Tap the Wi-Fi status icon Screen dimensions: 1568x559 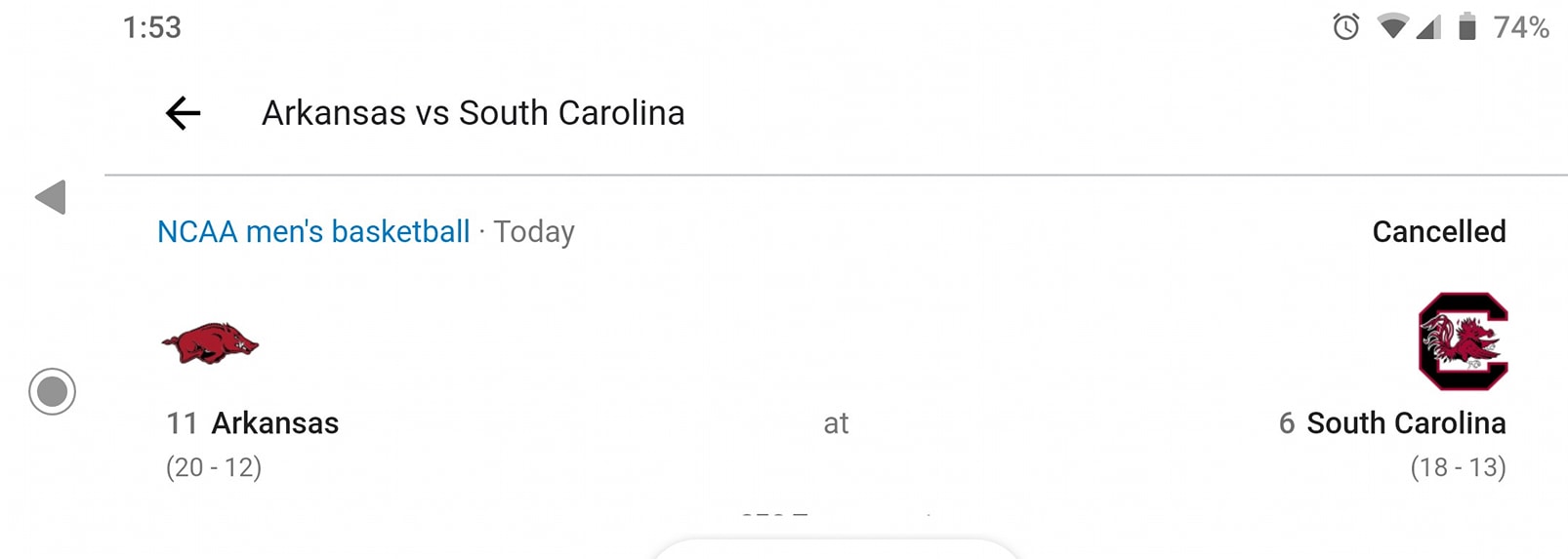click(1392, 26)
